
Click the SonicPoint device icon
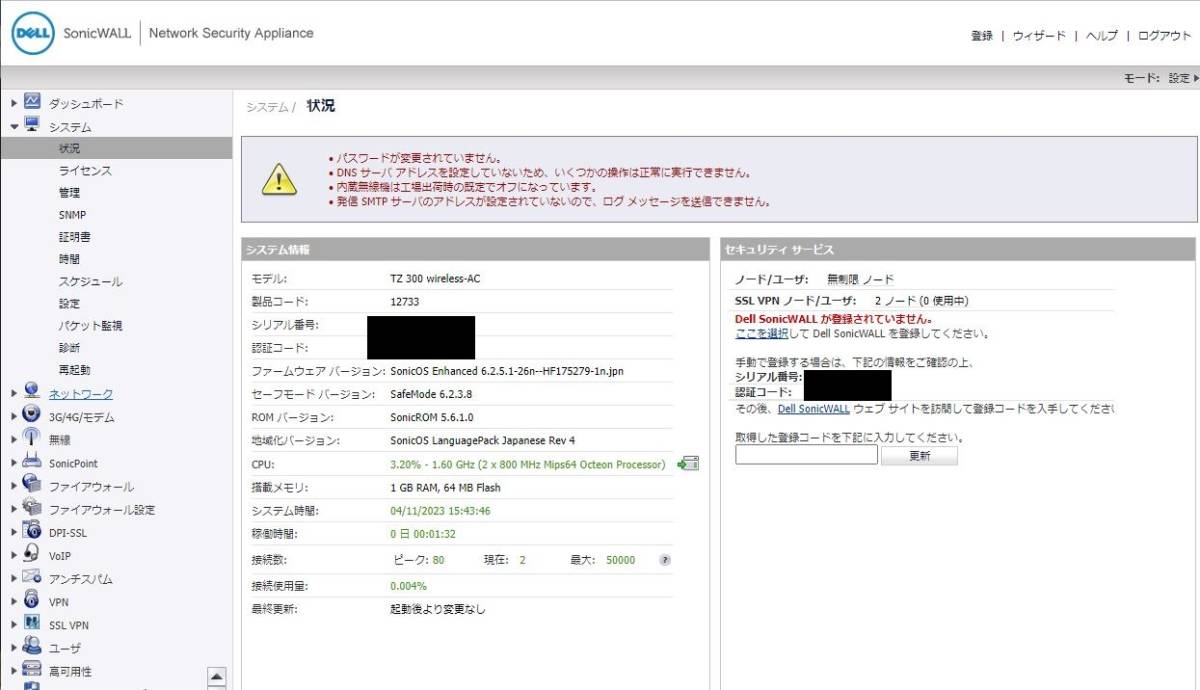click(32, 462)
